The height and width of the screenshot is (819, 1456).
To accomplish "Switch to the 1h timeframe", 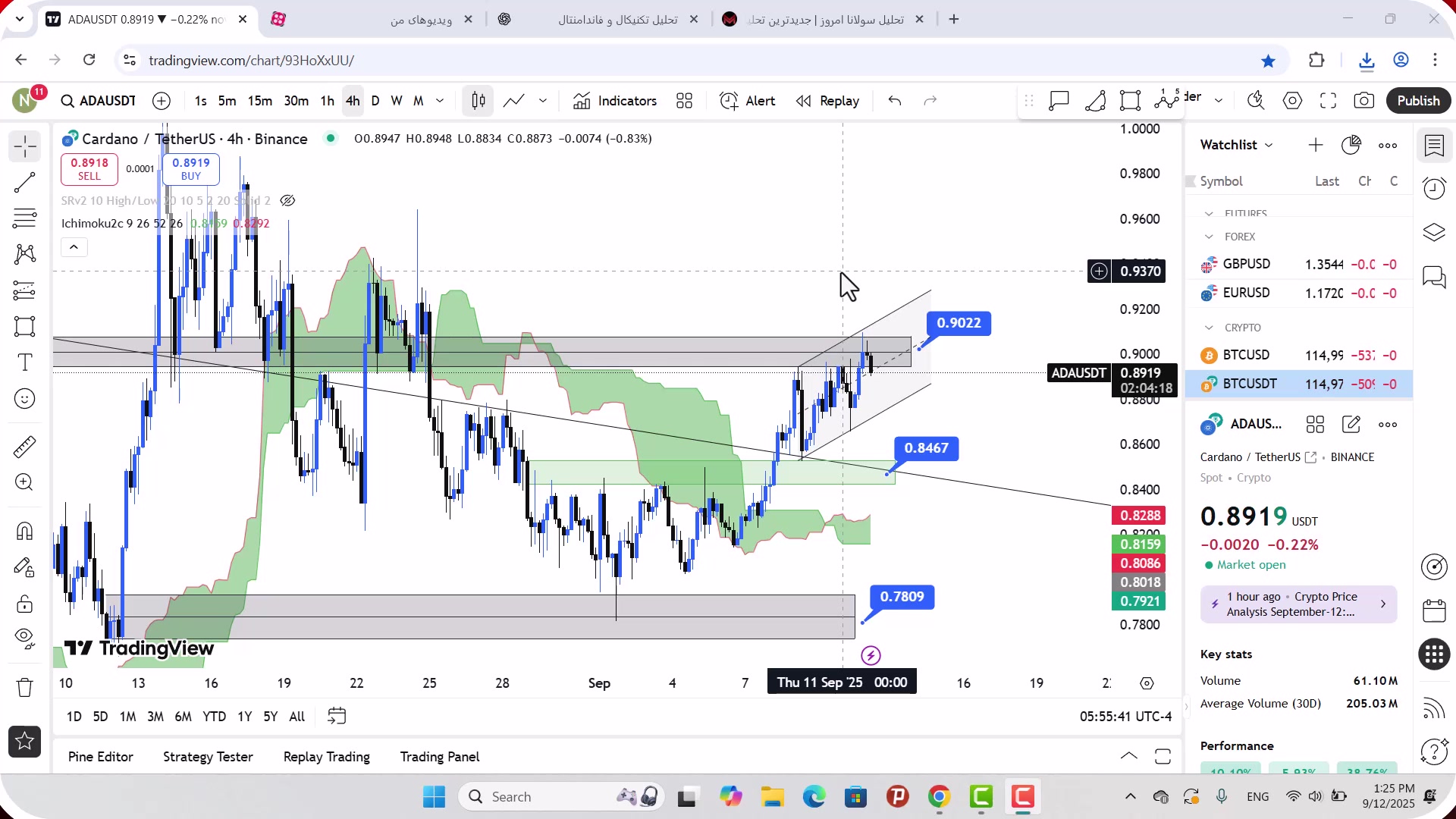I will click(x=327, y=101).
